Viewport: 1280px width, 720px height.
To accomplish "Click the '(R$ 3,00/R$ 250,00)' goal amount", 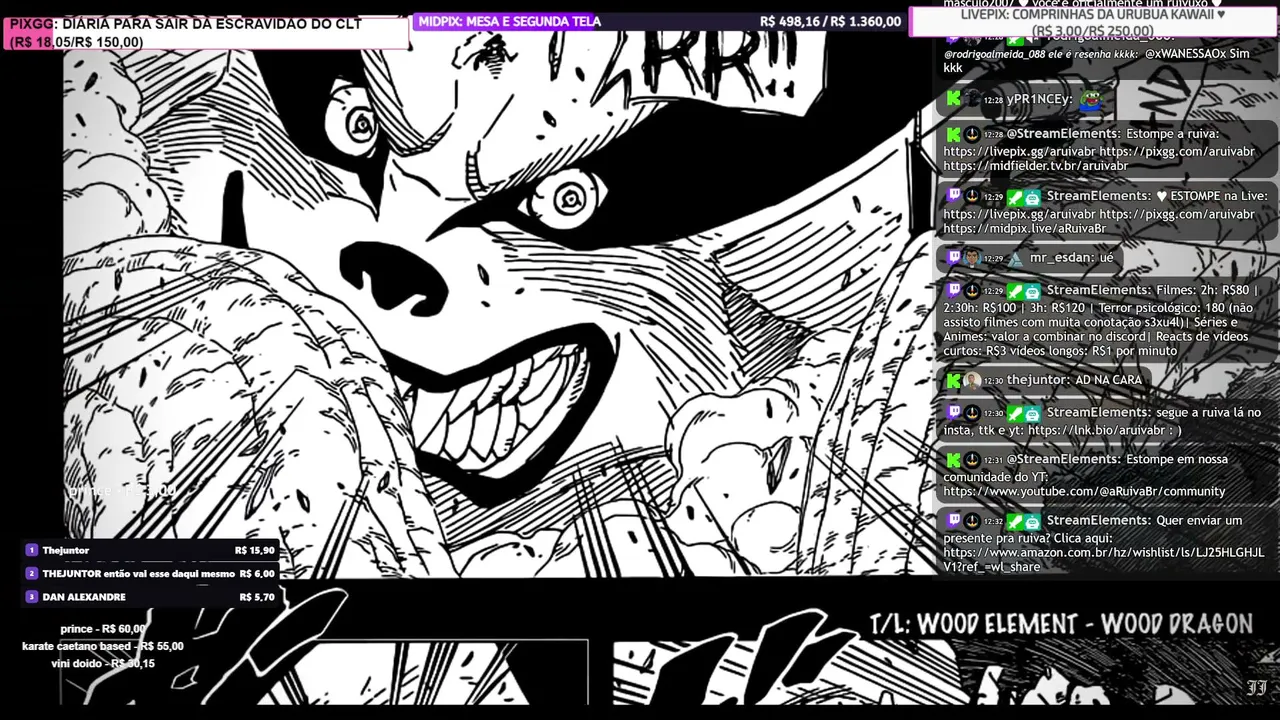I will point(1093,31).
